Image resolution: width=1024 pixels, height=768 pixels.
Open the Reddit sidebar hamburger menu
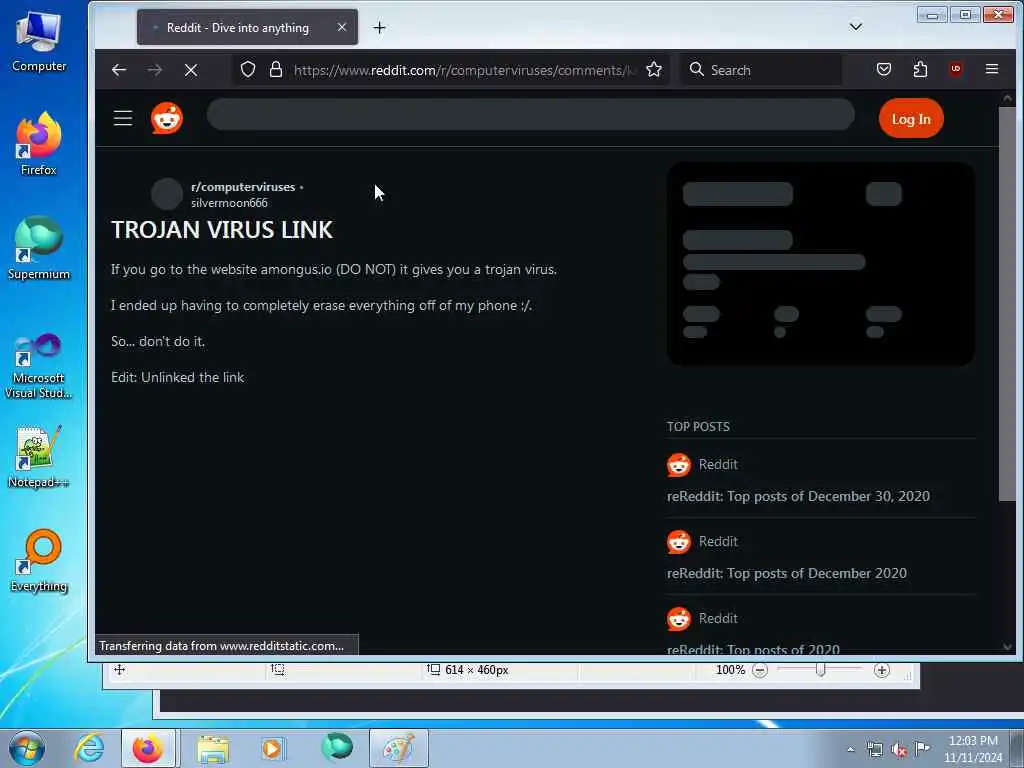point(123,118)
